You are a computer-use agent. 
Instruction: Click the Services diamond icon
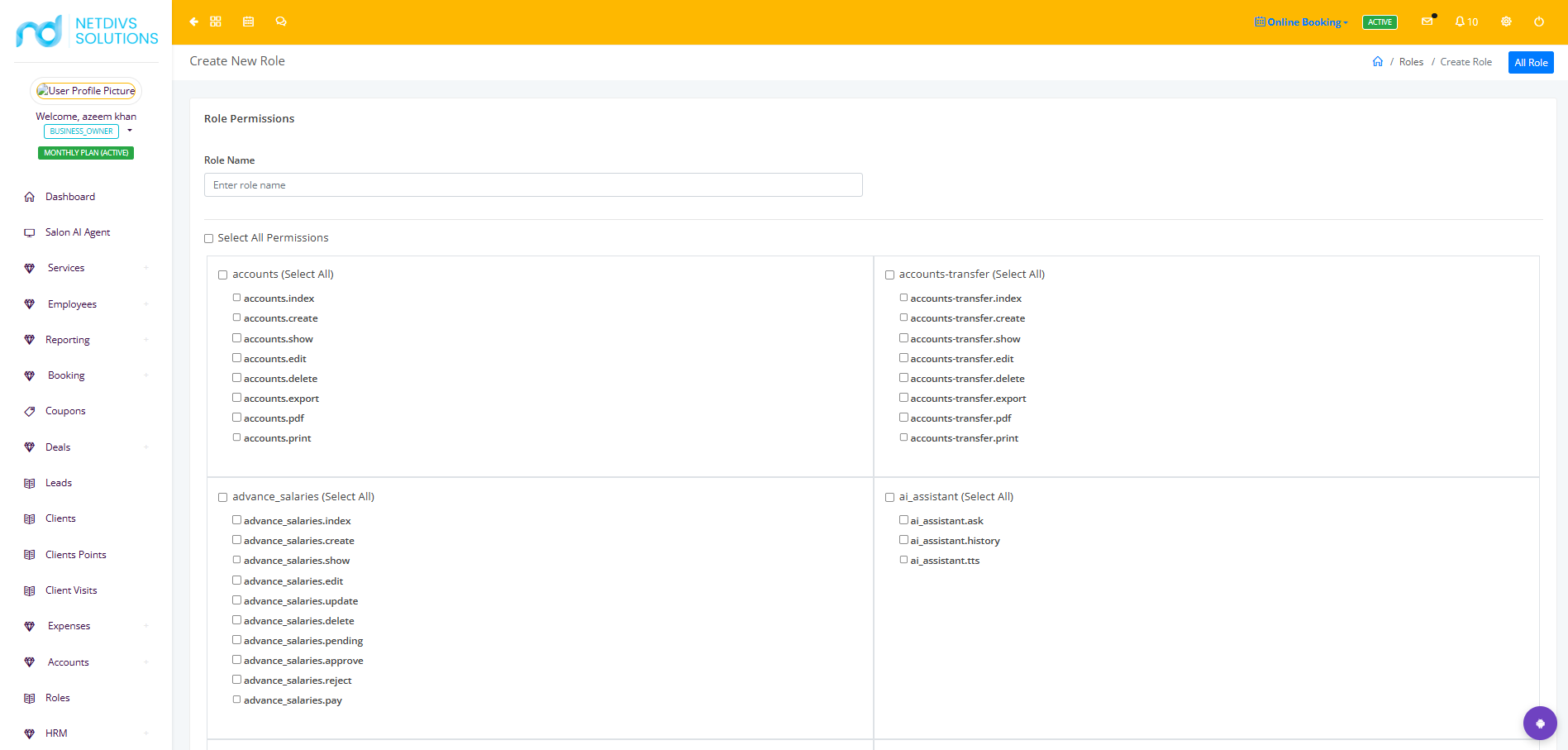30,268
